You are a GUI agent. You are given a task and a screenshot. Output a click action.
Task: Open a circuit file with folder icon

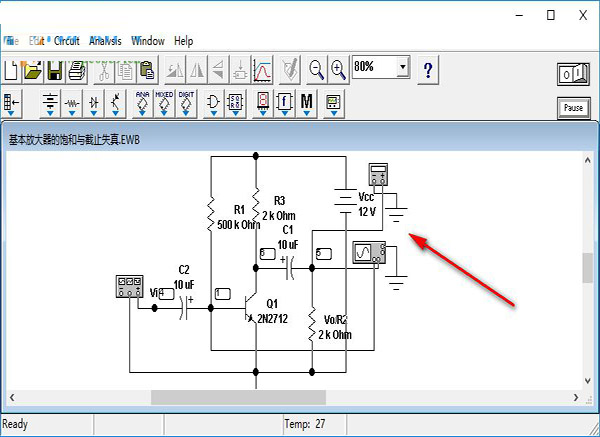[x=33, y=69]
